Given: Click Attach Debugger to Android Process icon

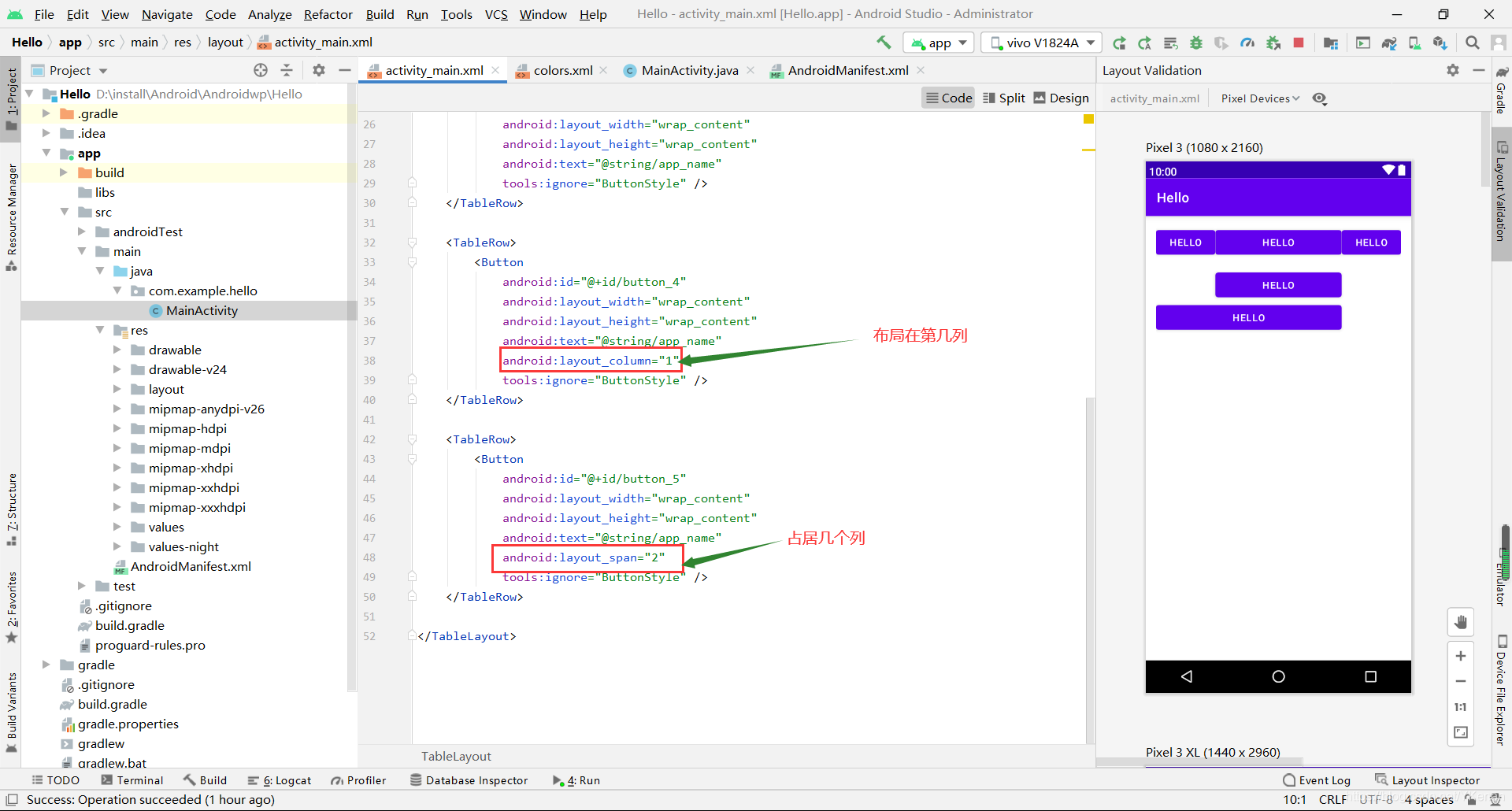Looking at the screenshot, I should (x=1273, y=43).
